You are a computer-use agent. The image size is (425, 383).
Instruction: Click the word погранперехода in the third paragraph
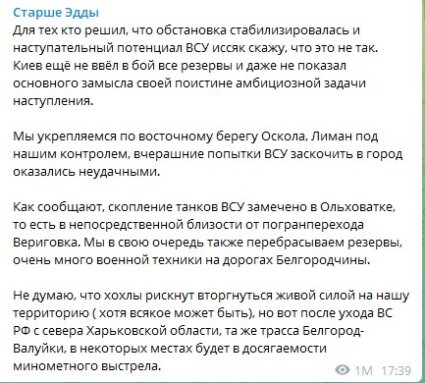[313, 225]
